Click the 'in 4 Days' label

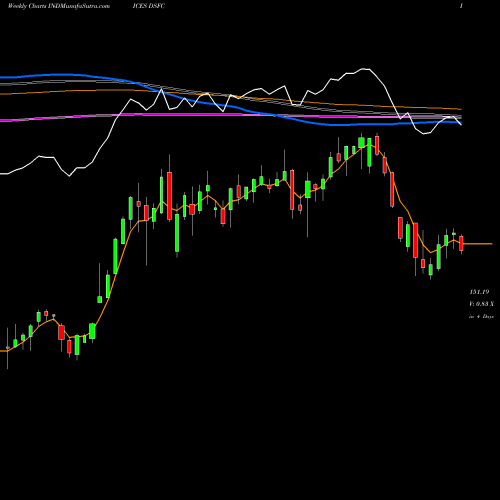pyautogui.click(x=481, y=316)
